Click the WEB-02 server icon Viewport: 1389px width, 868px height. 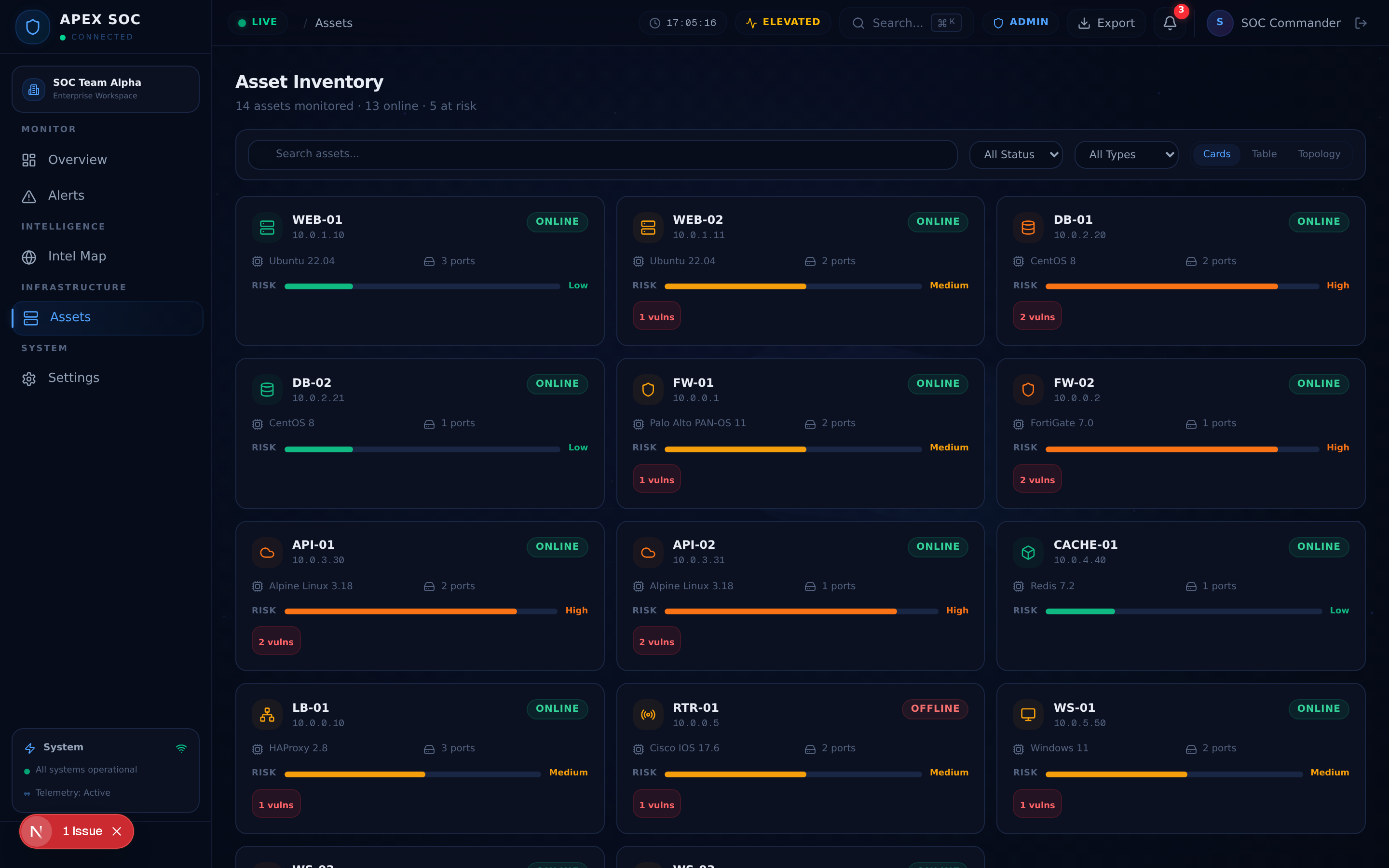(x=648, y=227)
